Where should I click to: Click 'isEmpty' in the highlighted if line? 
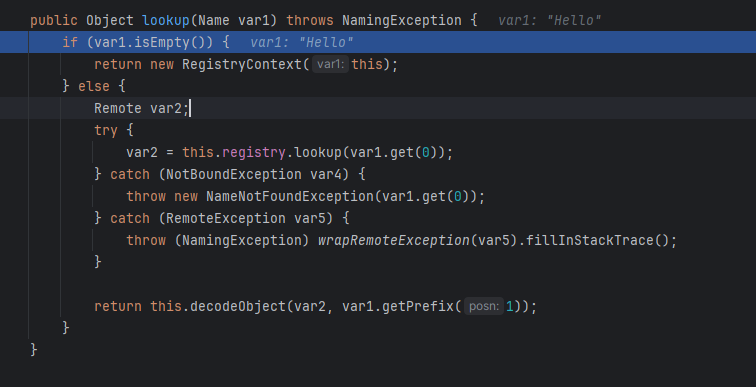(x=162, y=42)
